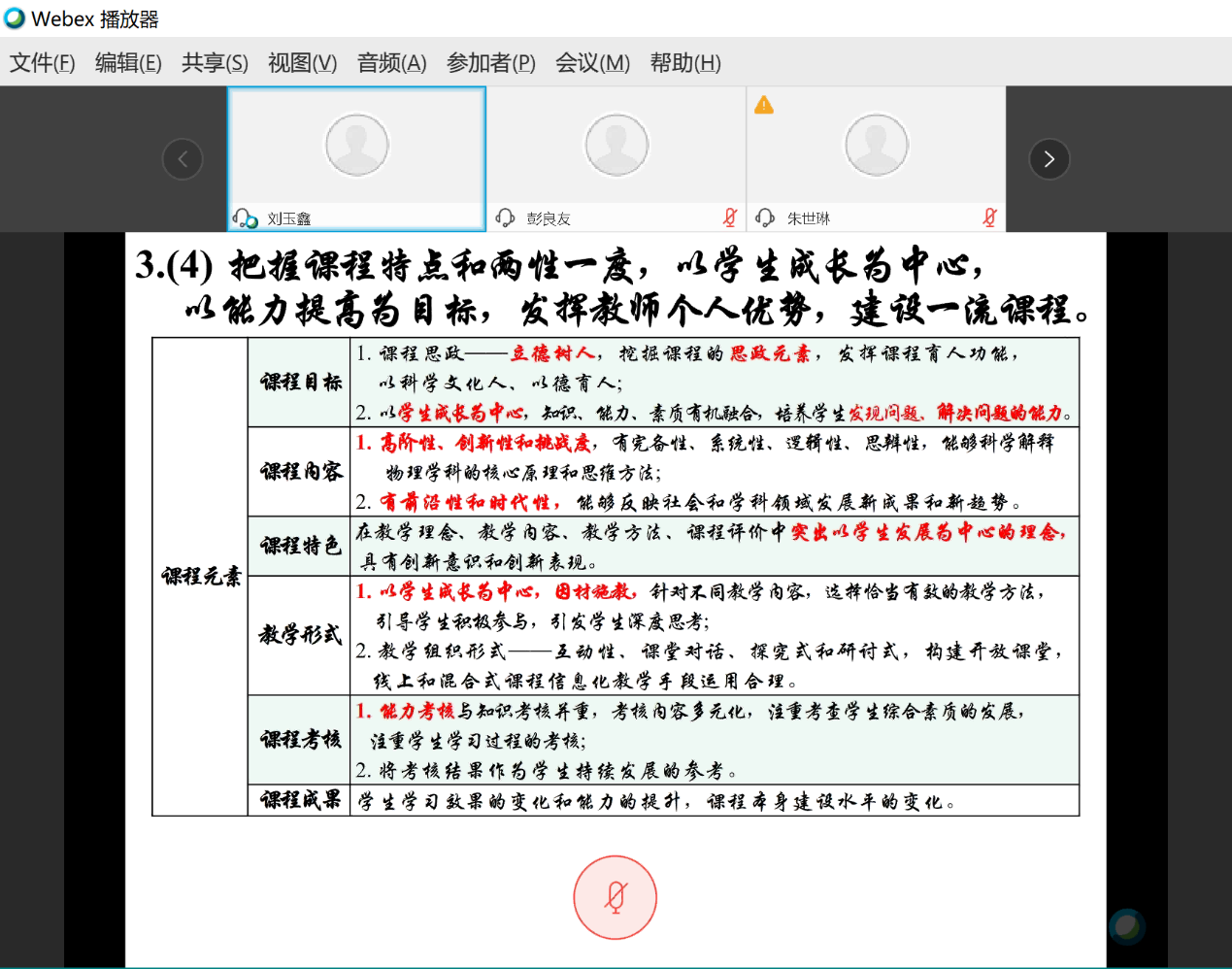Show next participants with right arrow
The width and height of the screenshot is (1232, 969).
pos(1049,159)
